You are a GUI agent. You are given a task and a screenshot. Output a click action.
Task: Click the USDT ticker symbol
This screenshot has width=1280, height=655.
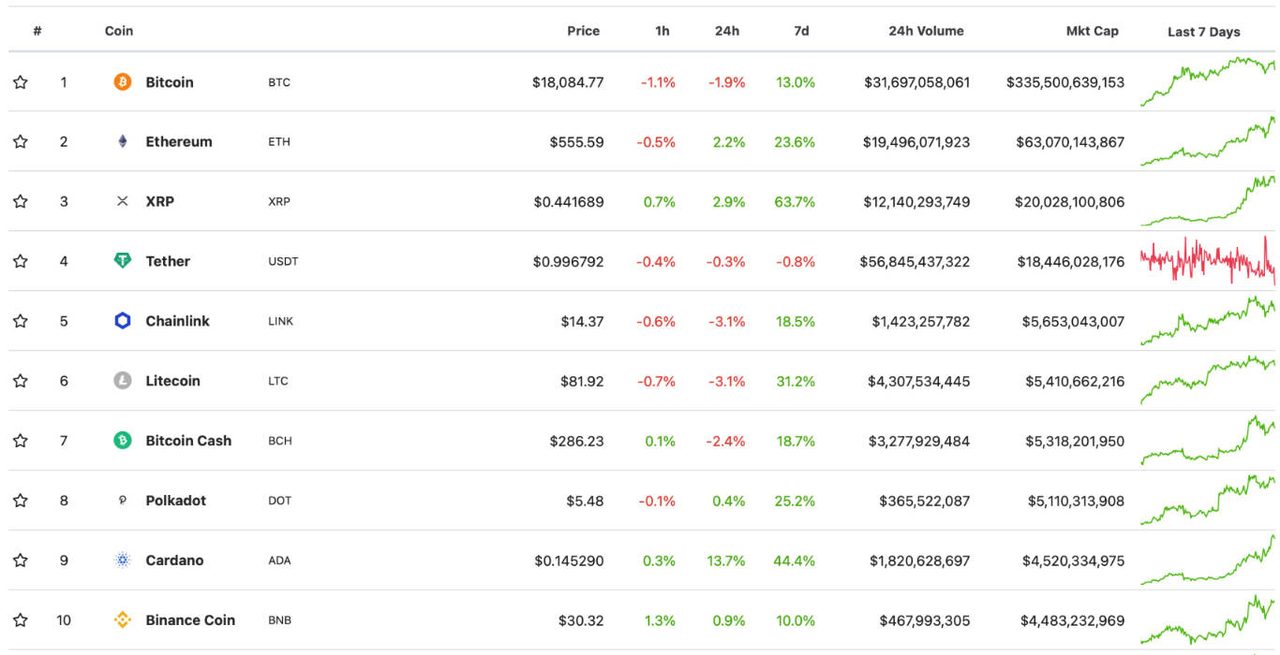tap(283, 261)
